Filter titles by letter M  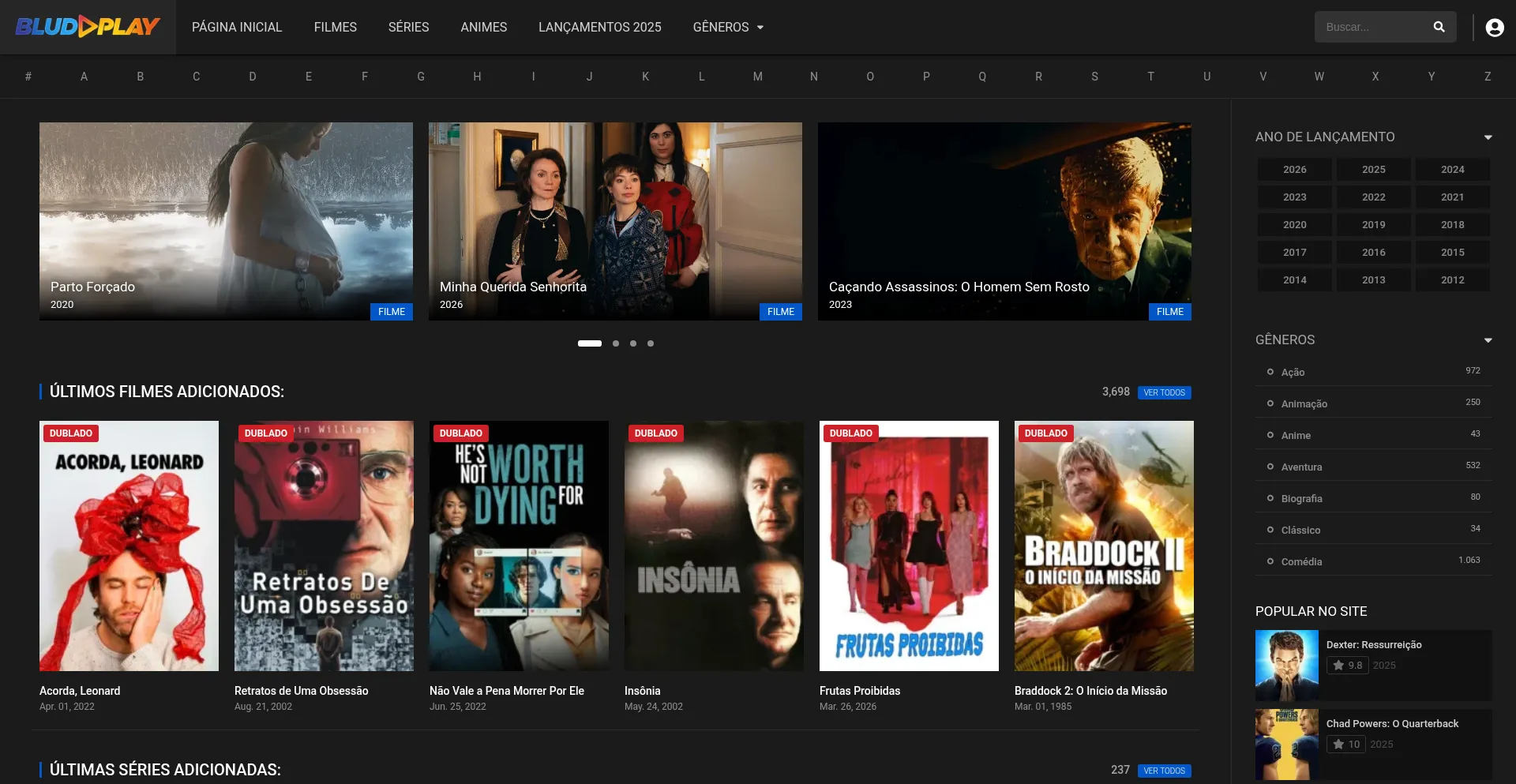point(758,77)
